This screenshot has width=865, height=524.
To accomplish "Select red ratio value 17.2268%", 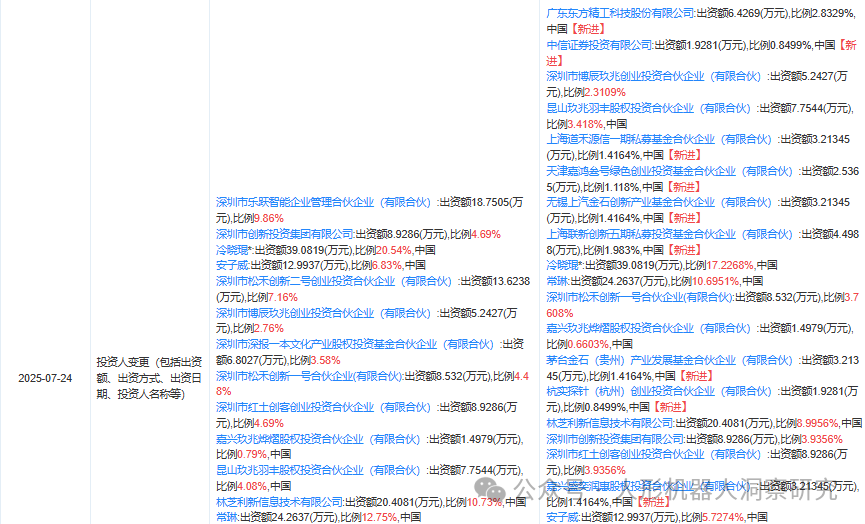I will (730, 265).
